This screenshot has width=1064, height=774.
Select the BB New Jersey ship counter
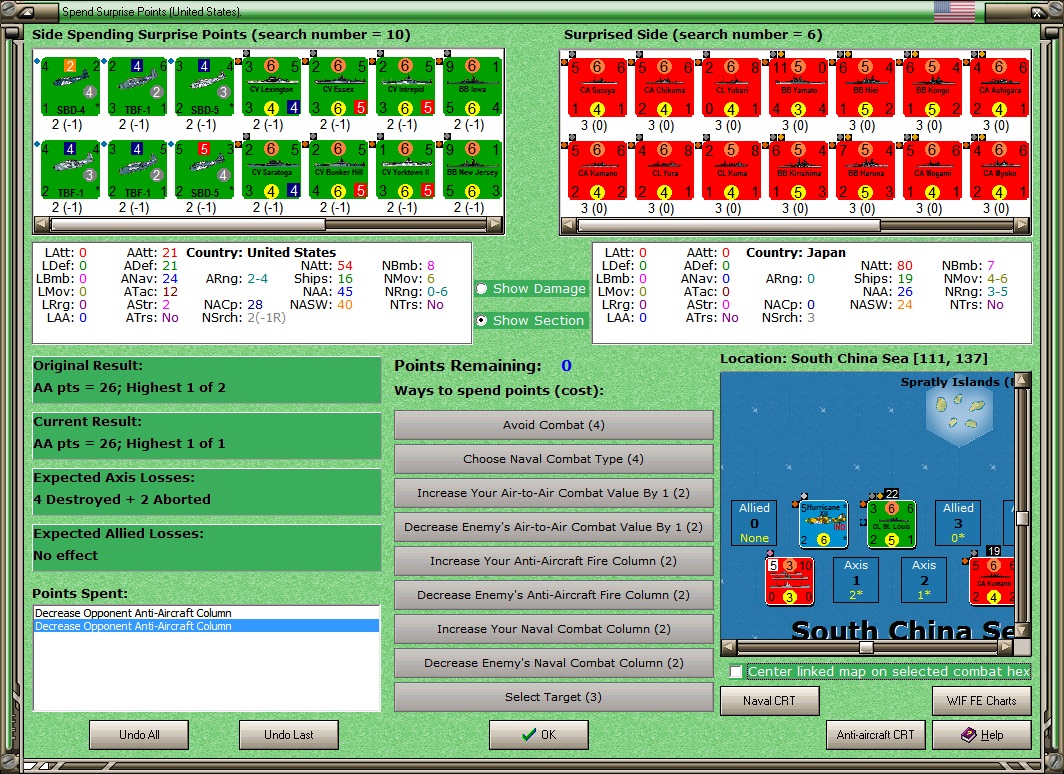(x=472, y=170)
